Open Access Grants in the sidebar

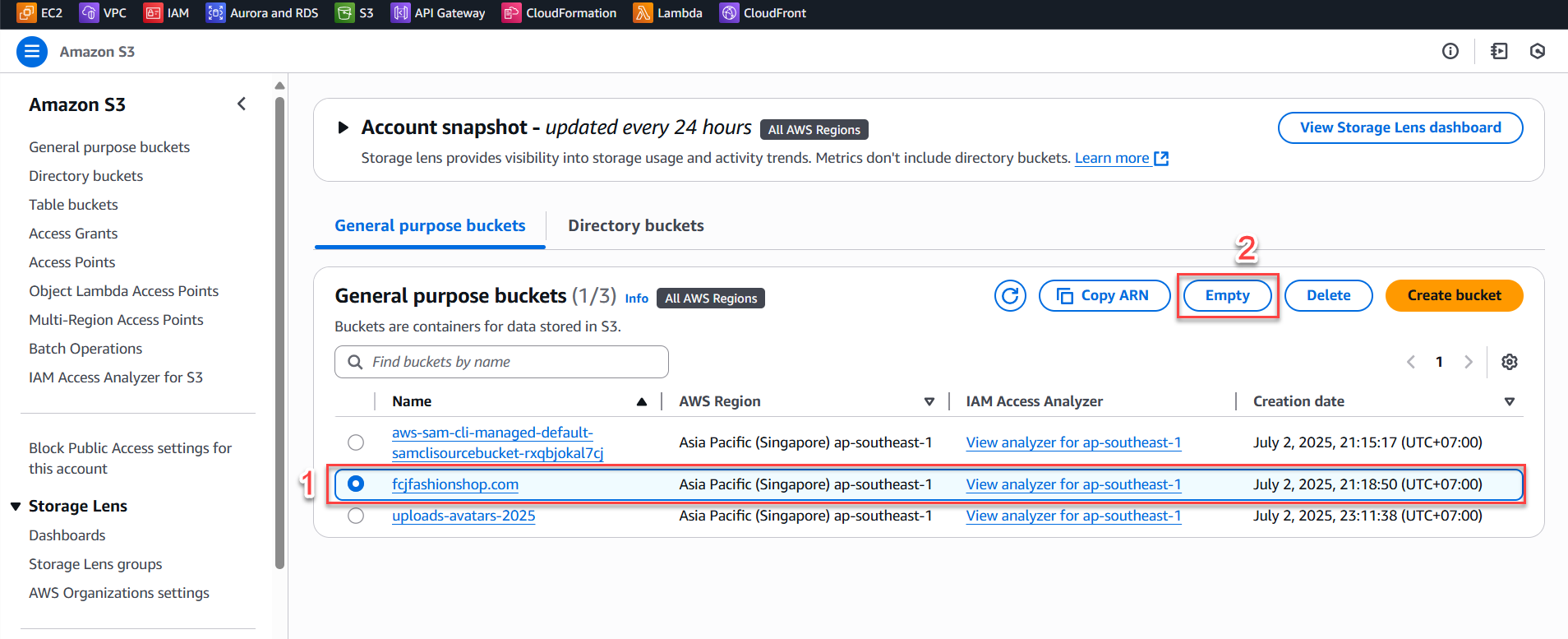click(73, 234)
